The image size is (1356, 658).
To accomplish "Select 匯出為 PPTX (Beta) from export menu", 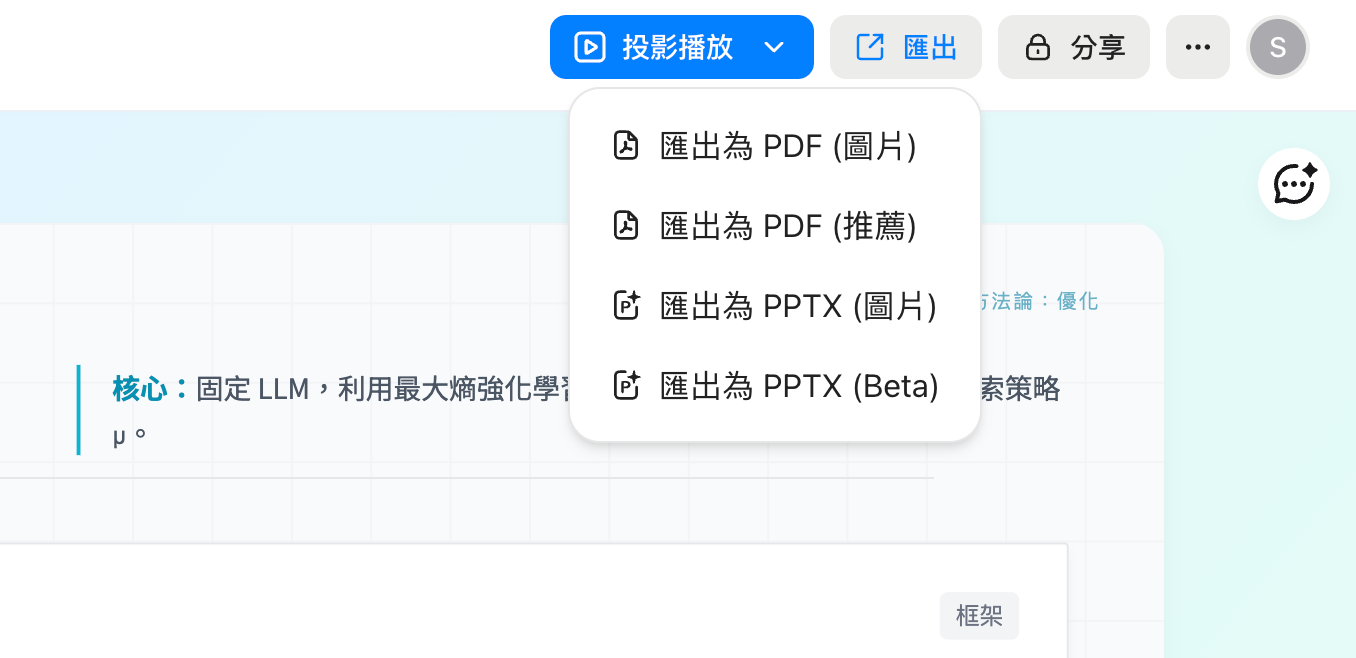I will click(x=798, y=386).
